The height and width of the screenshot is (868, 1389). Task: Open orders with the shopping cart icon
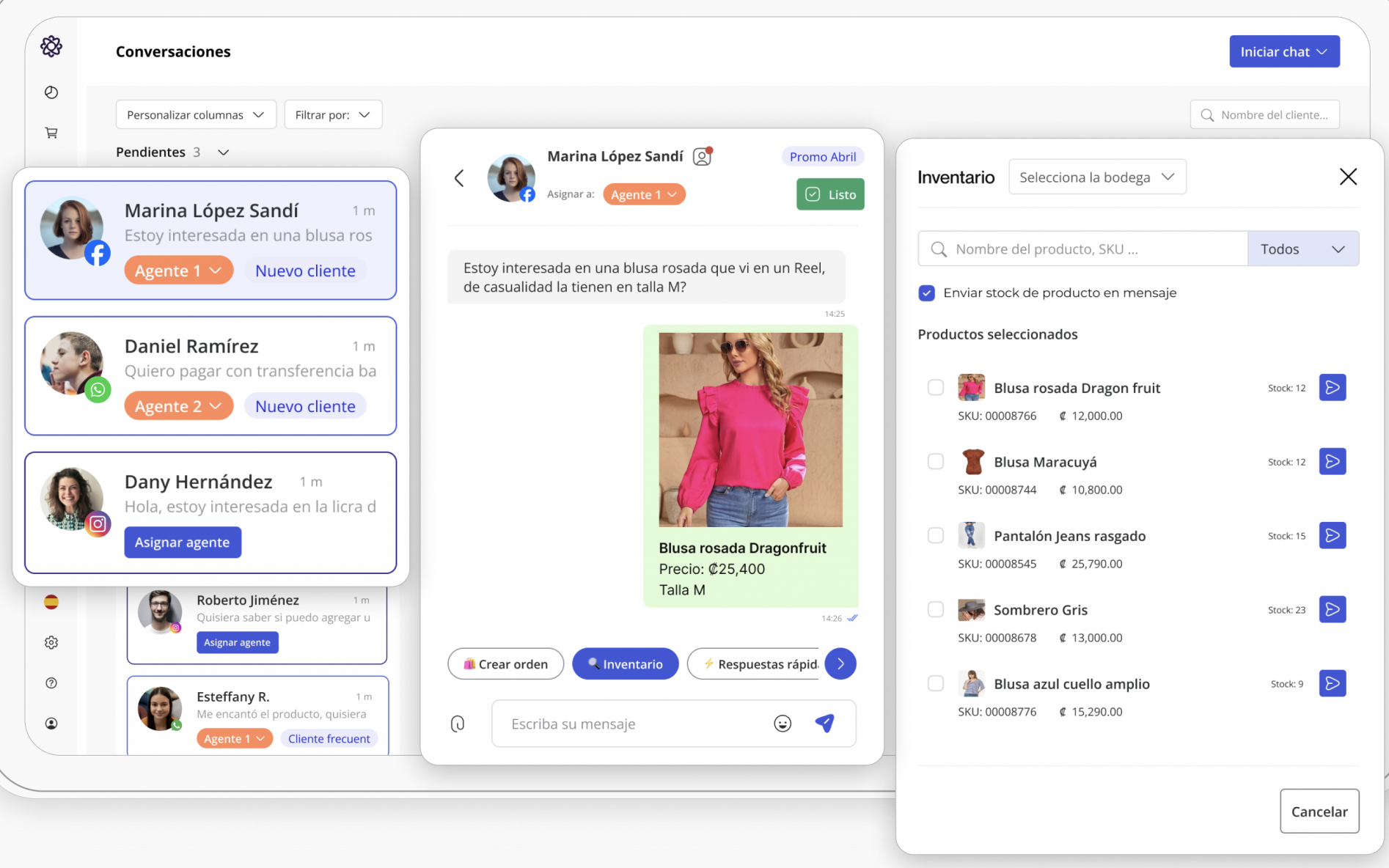tap(51, 133)
